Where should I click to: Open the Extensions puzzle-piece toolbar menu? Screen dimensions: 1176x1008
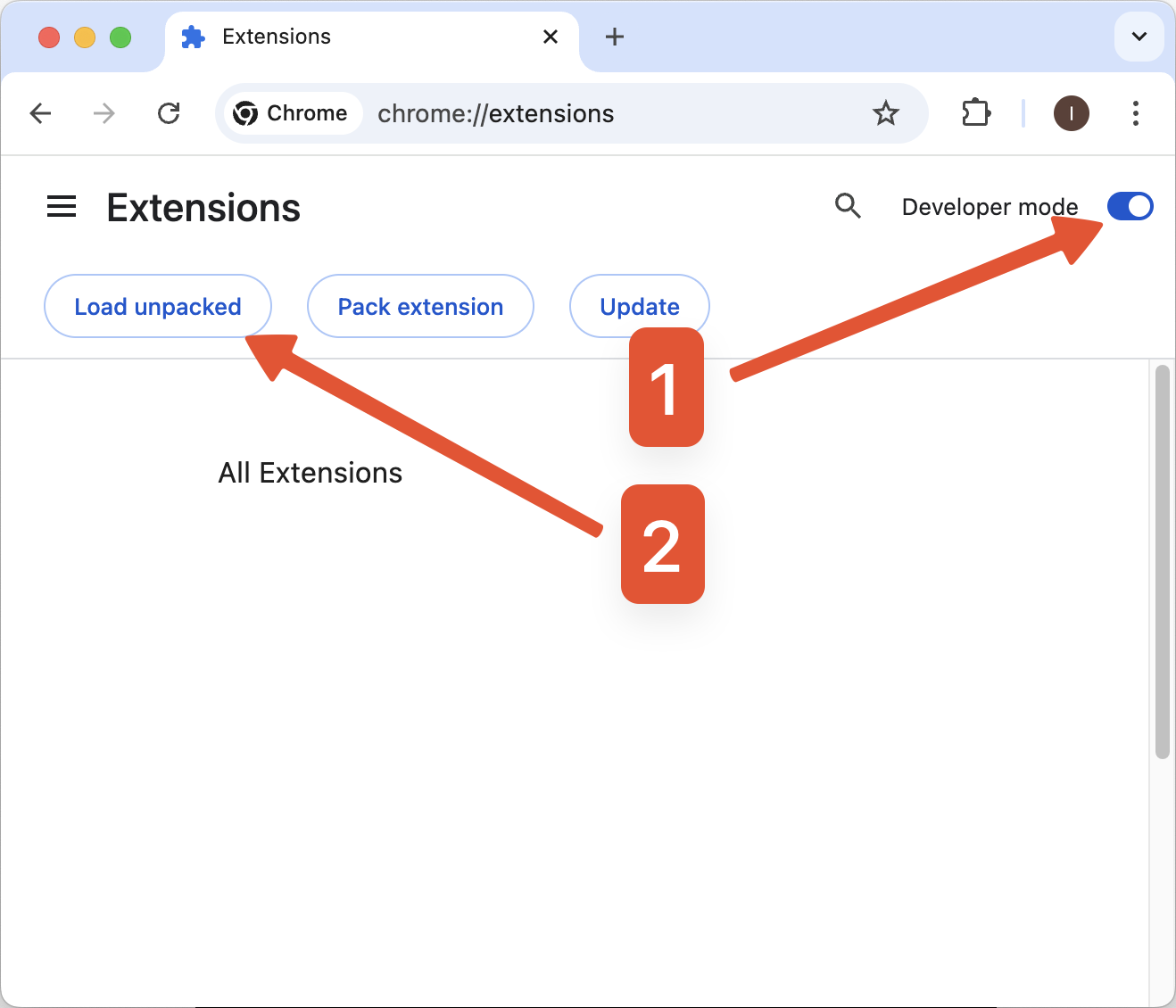coord(975,113)
